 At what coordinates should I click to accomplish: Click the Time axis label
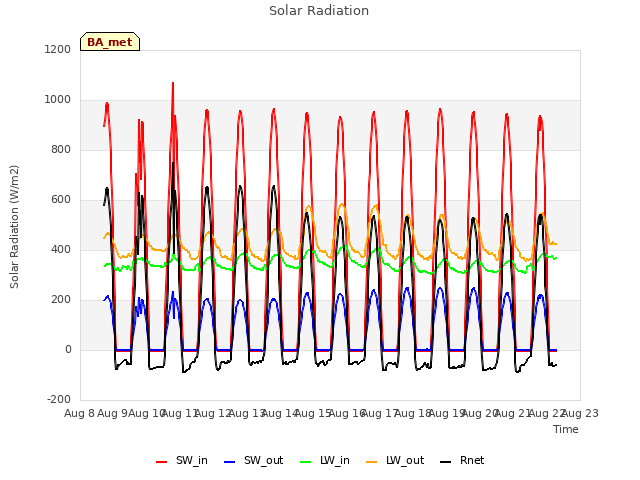[566, 429]
